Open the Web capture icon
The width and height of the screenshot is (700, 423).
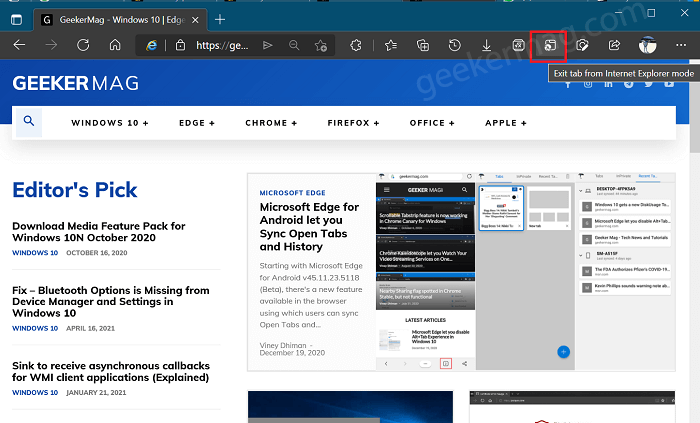(x=582, y=45)
